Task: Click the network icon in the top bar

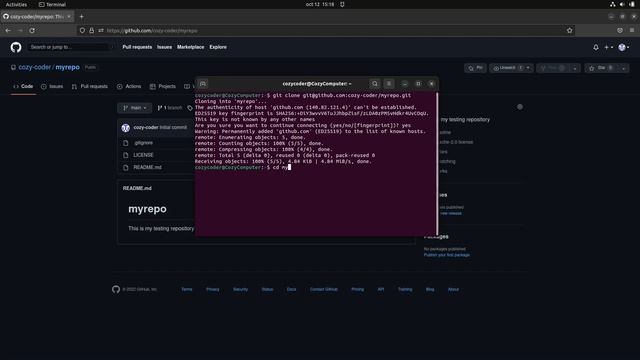Action: (613, 4)
